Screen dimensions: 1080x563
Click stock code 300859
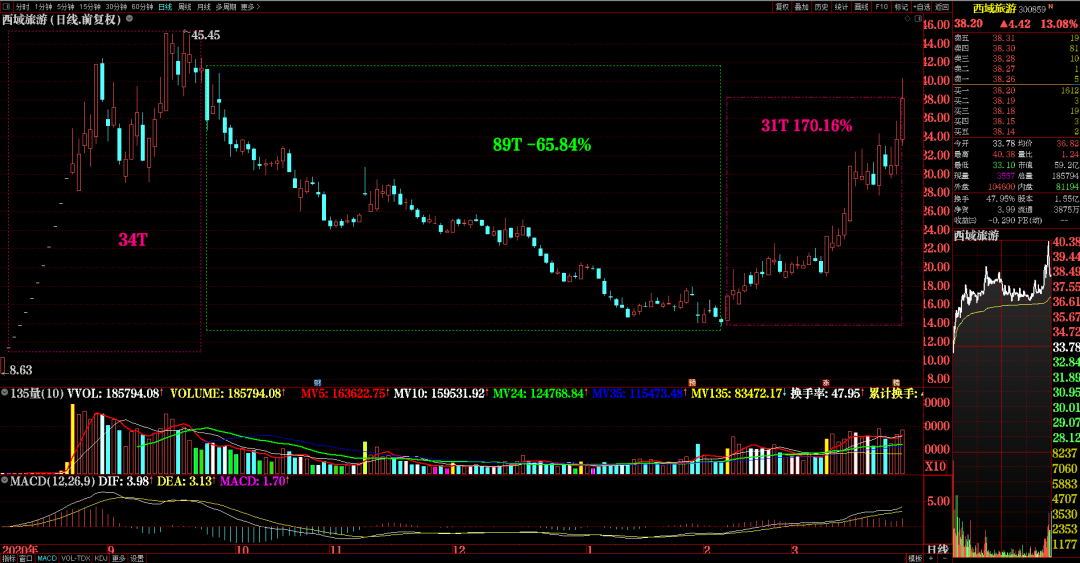tap(1032, 9)
